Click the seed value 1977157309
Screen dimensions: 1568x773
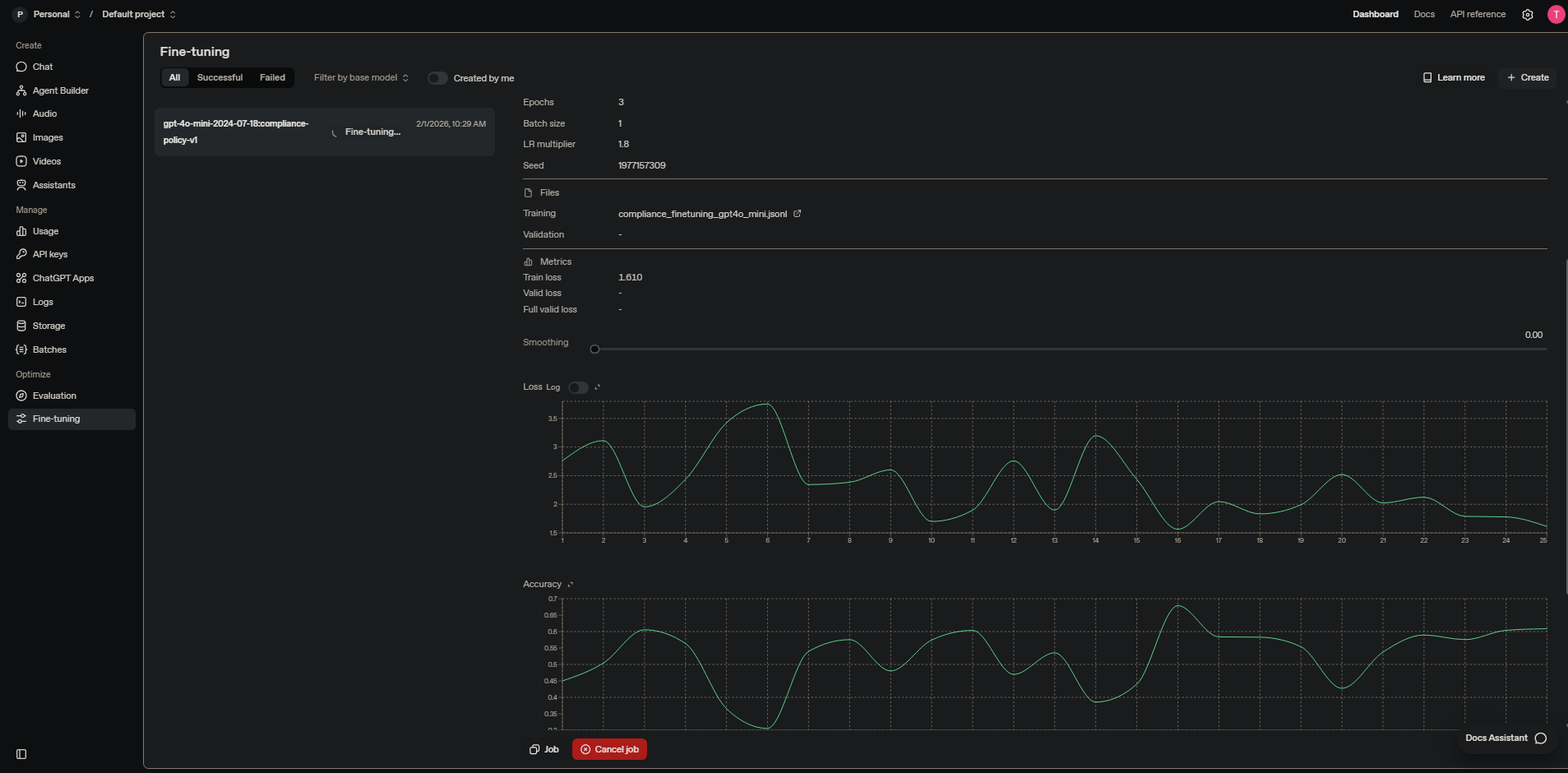(x=641, y=165)
